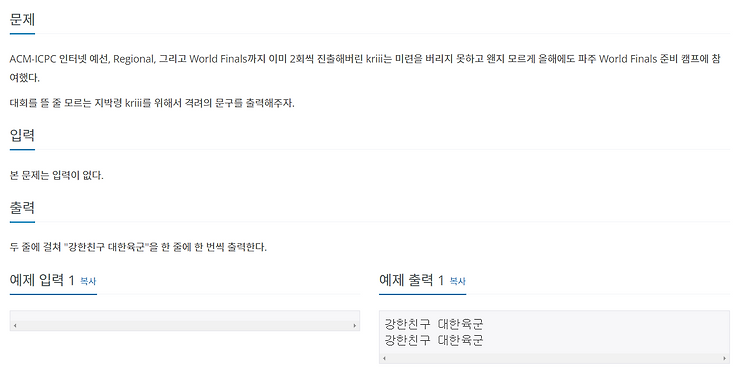Click right scroll arrow in example output box
750x373 pixels.
pyautogui.click(x=725, y=358)
